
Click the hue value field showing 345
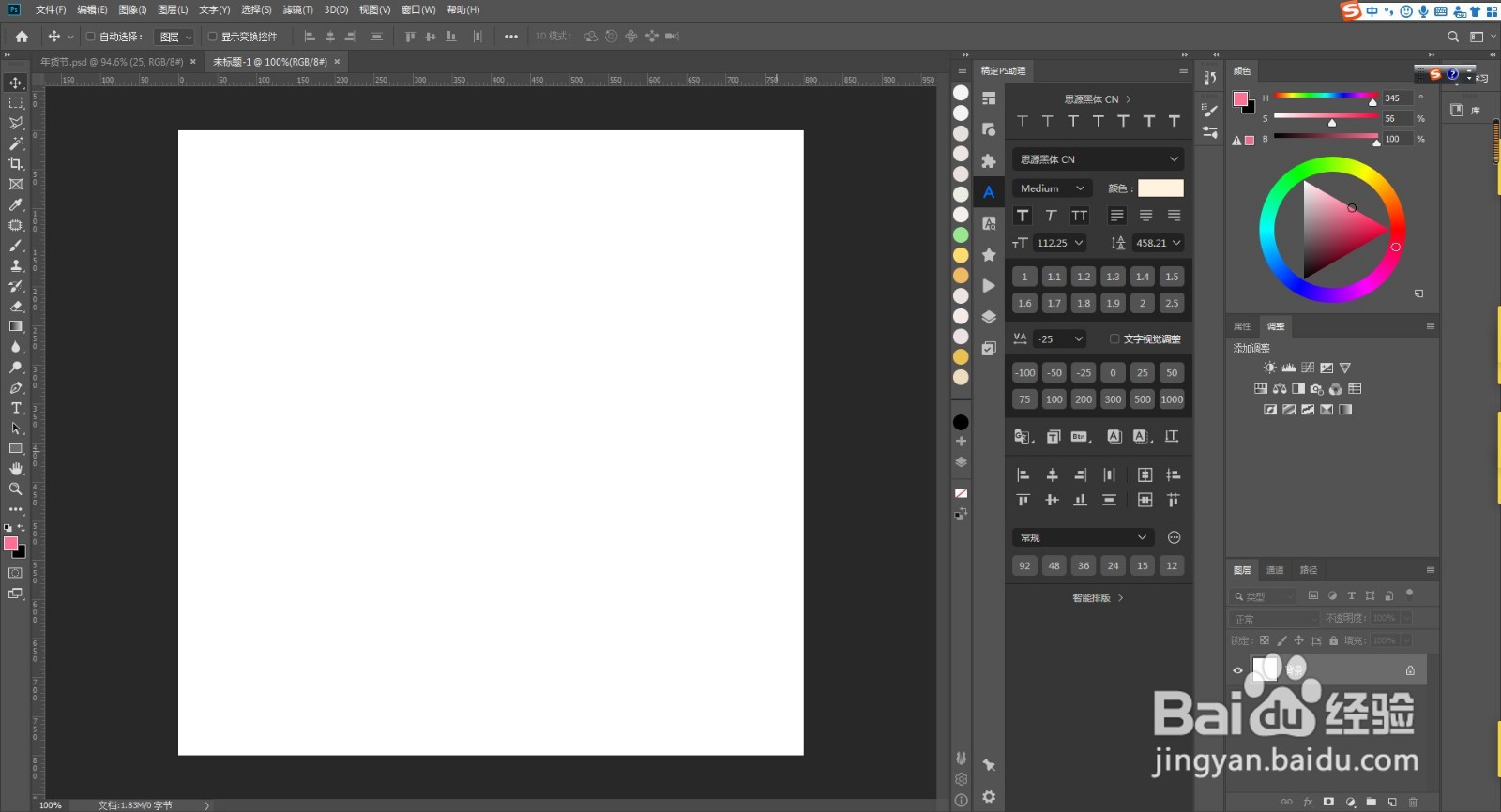point(1396,98)
